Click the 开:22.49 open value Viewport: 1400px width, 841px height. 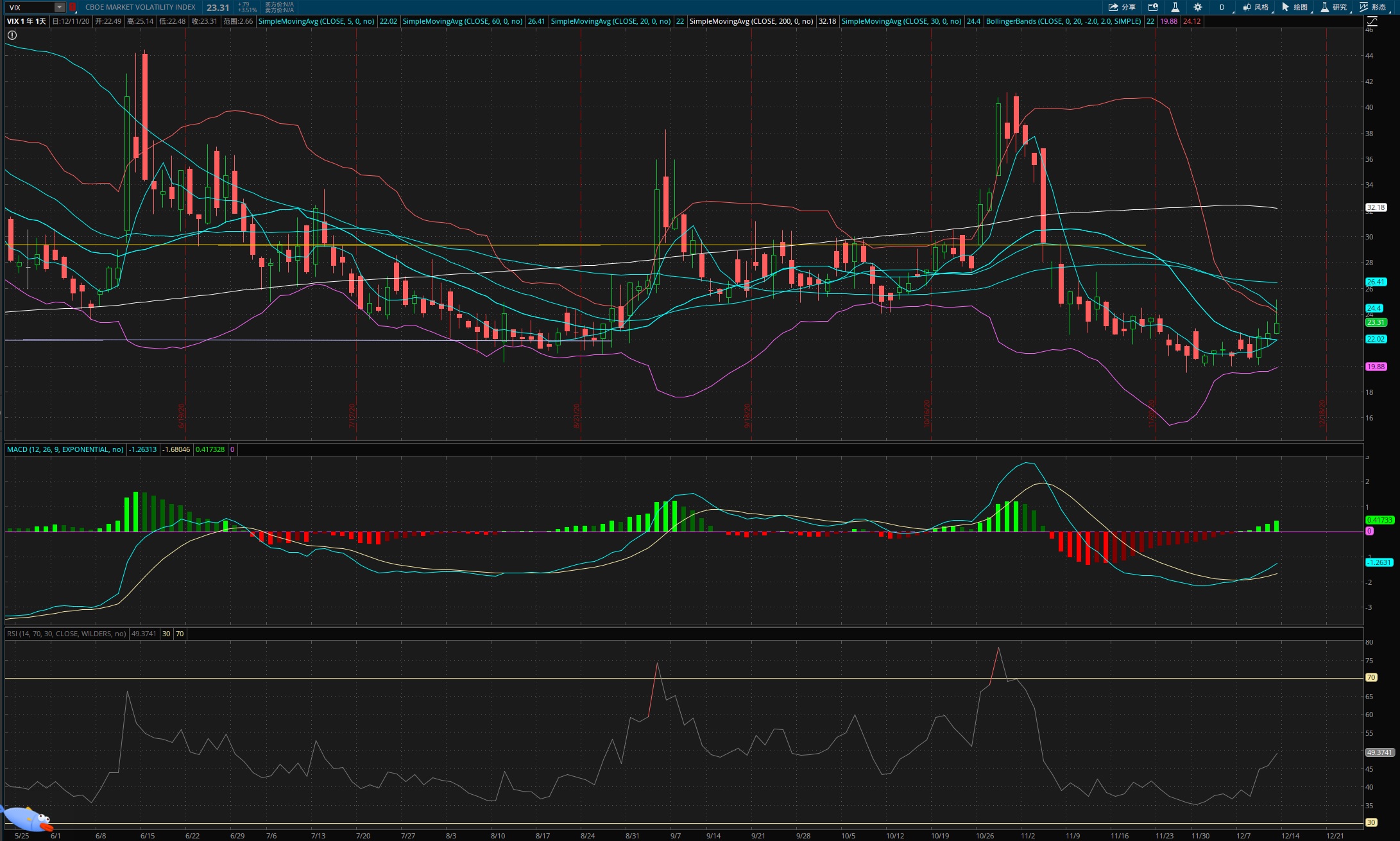coord(108,21)
